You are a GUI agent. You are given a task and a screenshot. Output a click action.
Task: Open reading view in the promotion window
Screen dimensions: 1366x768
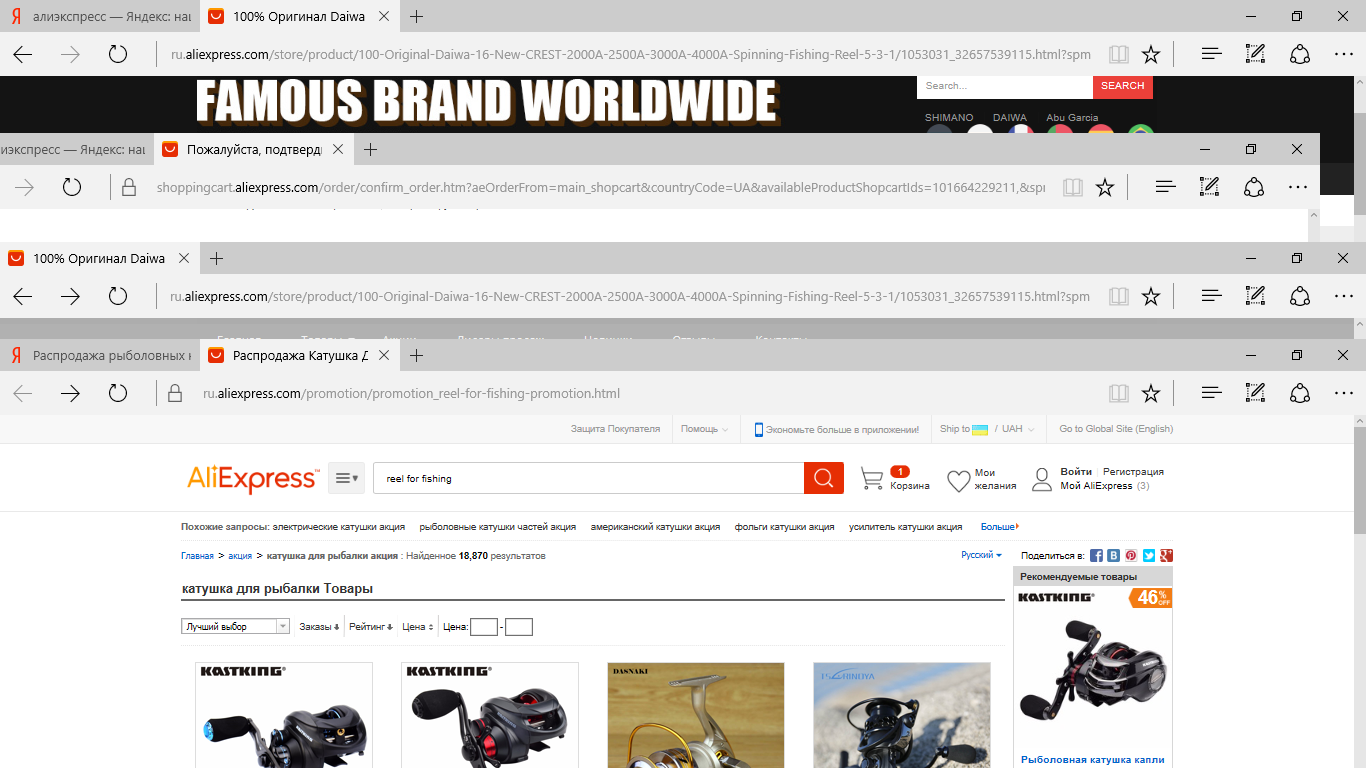click(x=1119, y=393)
